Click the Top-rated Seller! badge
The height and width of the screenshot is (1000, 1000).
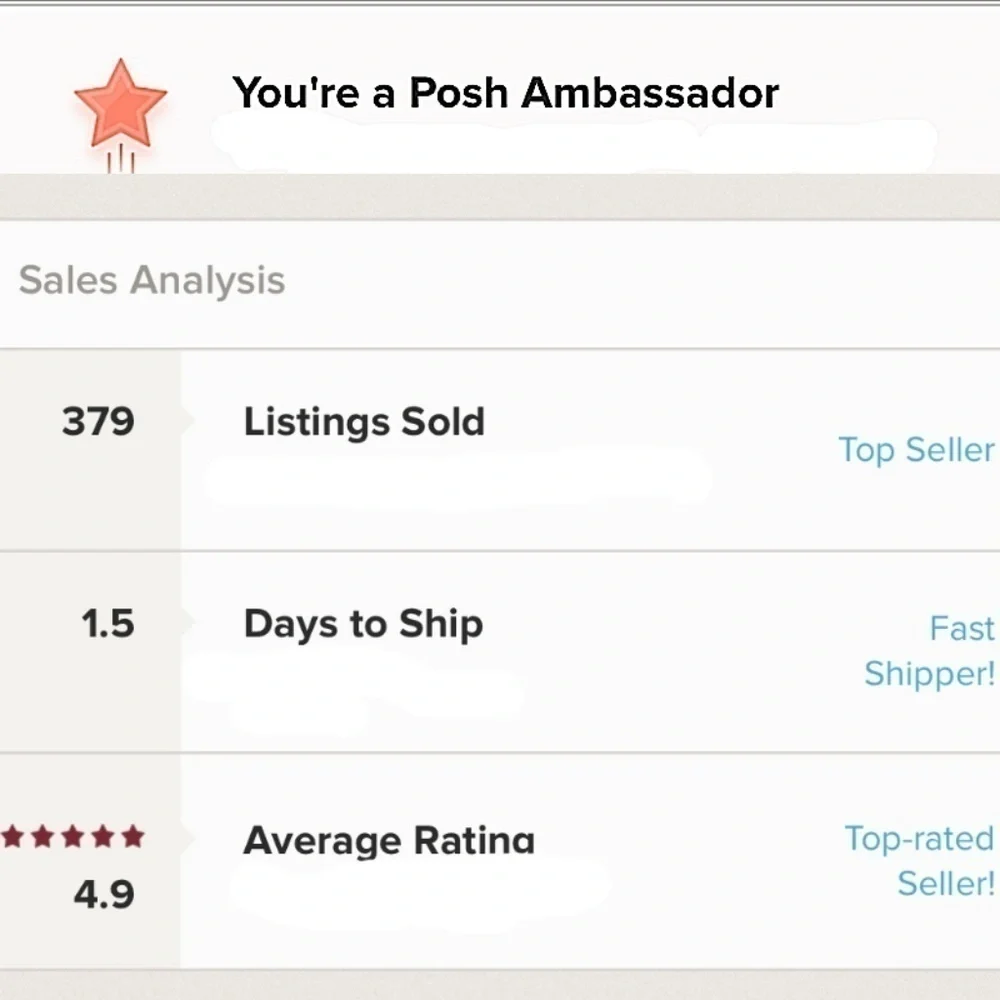920,861
